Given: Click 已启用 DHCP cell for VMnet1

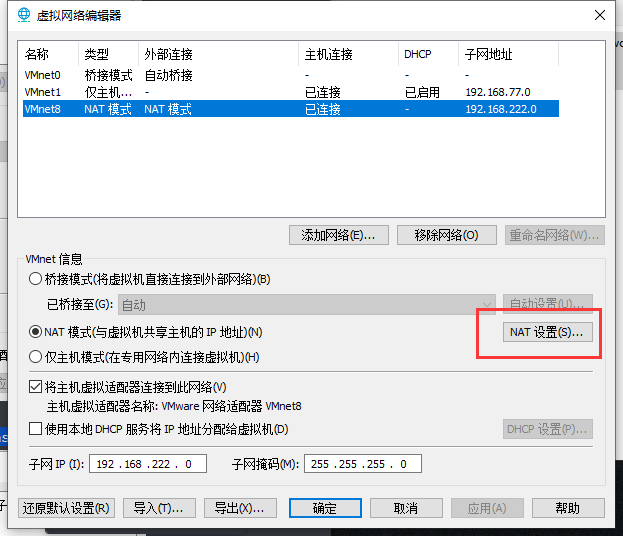Looking at the screenshot, I should pos(422,92).
